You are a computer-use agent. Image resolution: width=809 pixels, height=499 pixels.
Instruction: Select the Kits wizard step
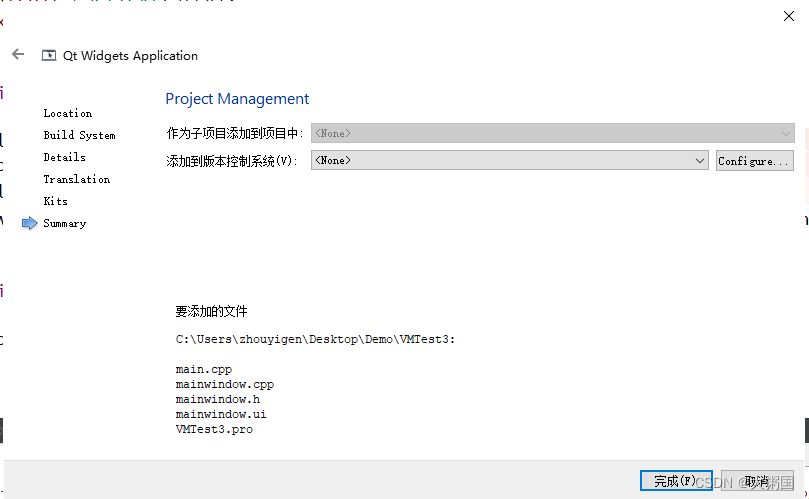click(56, 201)
